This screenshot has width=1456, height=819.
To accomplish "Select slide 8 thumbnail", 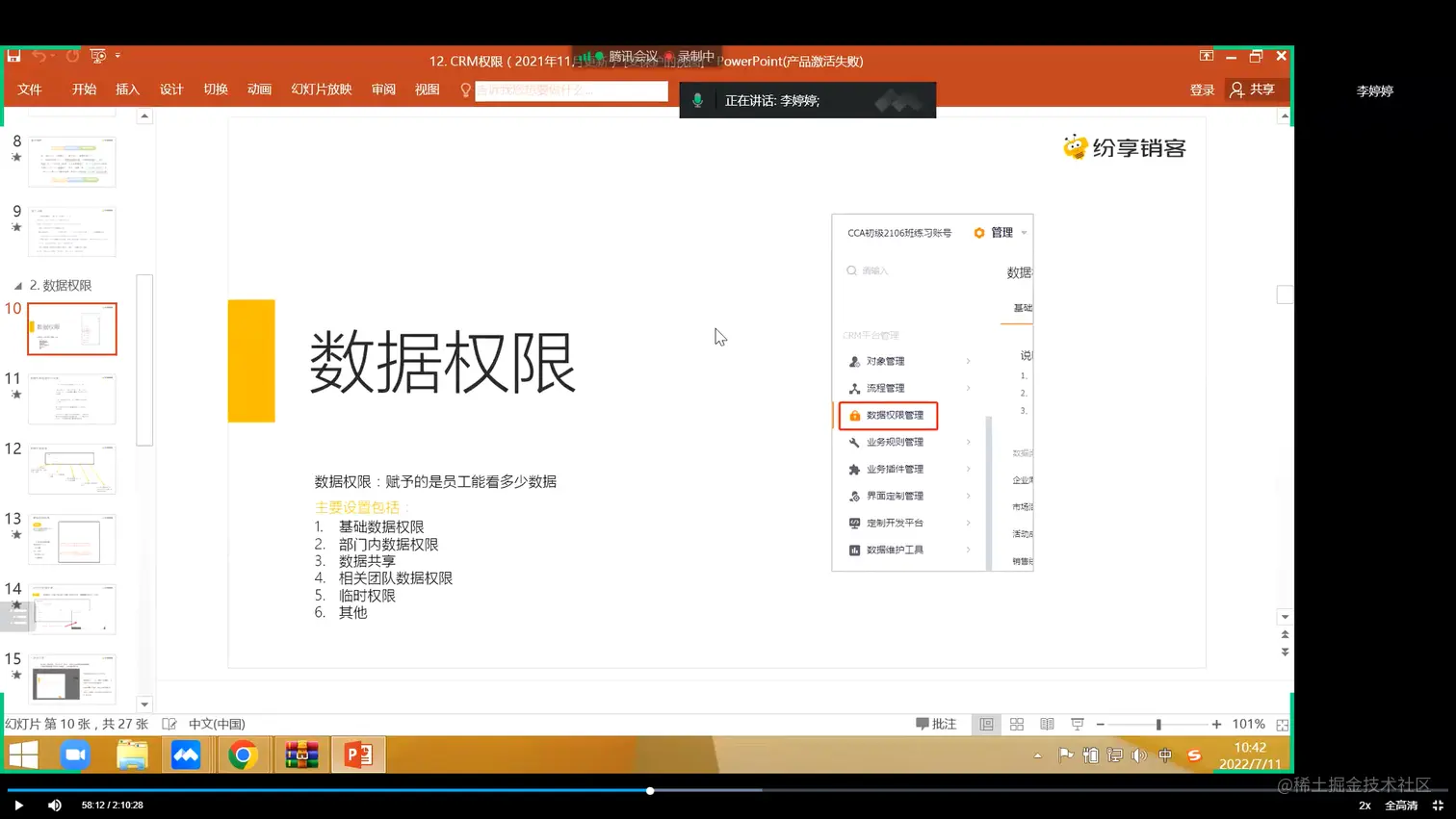I will tap(72, 162).
